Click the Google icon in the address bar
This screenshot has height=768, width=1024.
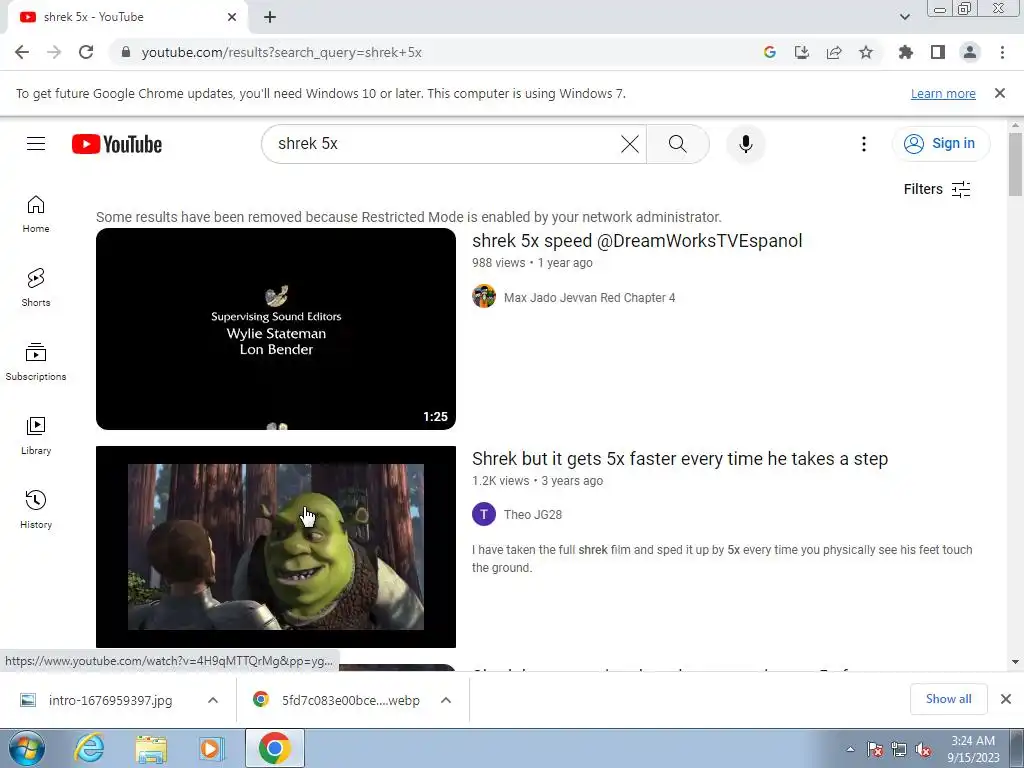pos(770,52)
